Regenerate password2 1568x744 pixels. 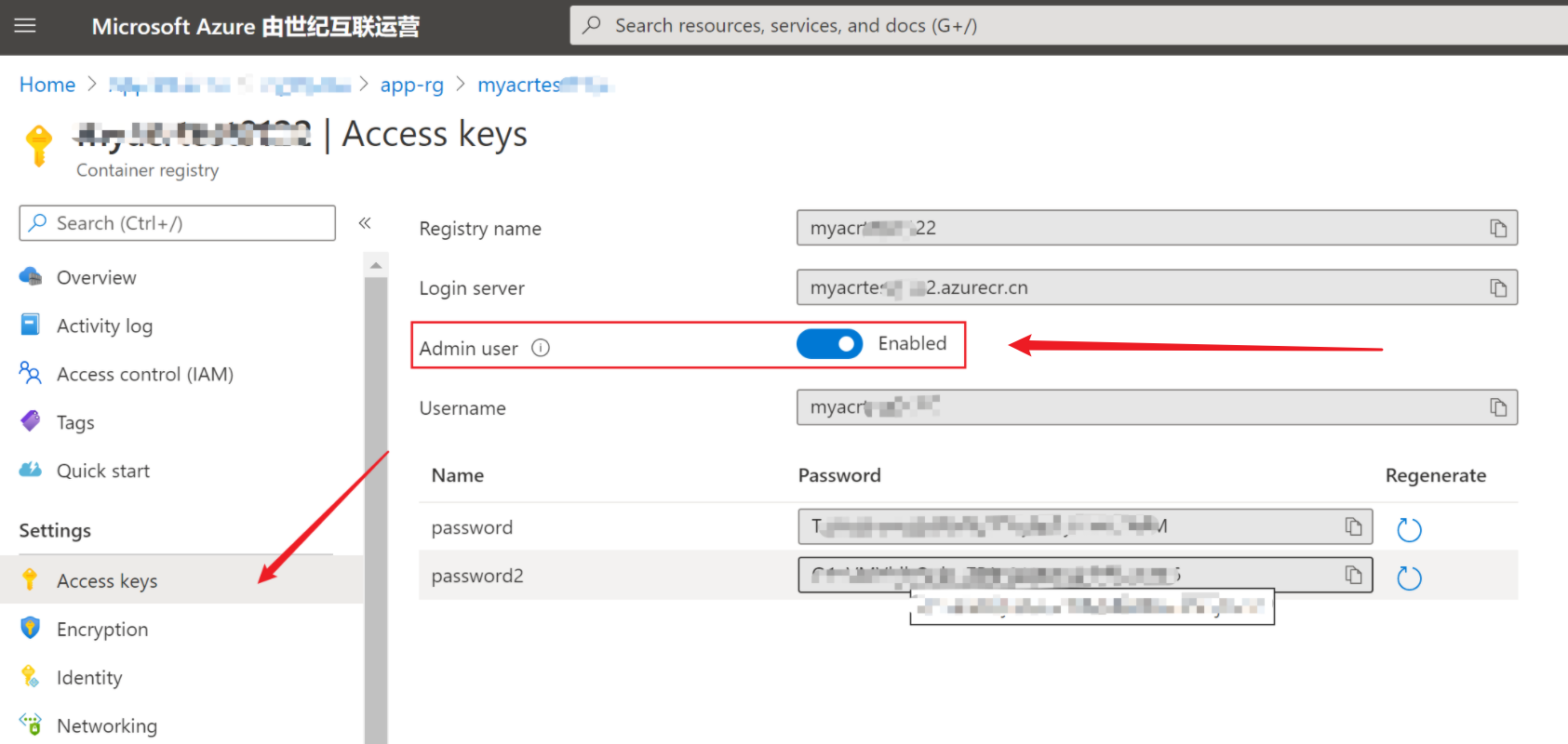1409,578
